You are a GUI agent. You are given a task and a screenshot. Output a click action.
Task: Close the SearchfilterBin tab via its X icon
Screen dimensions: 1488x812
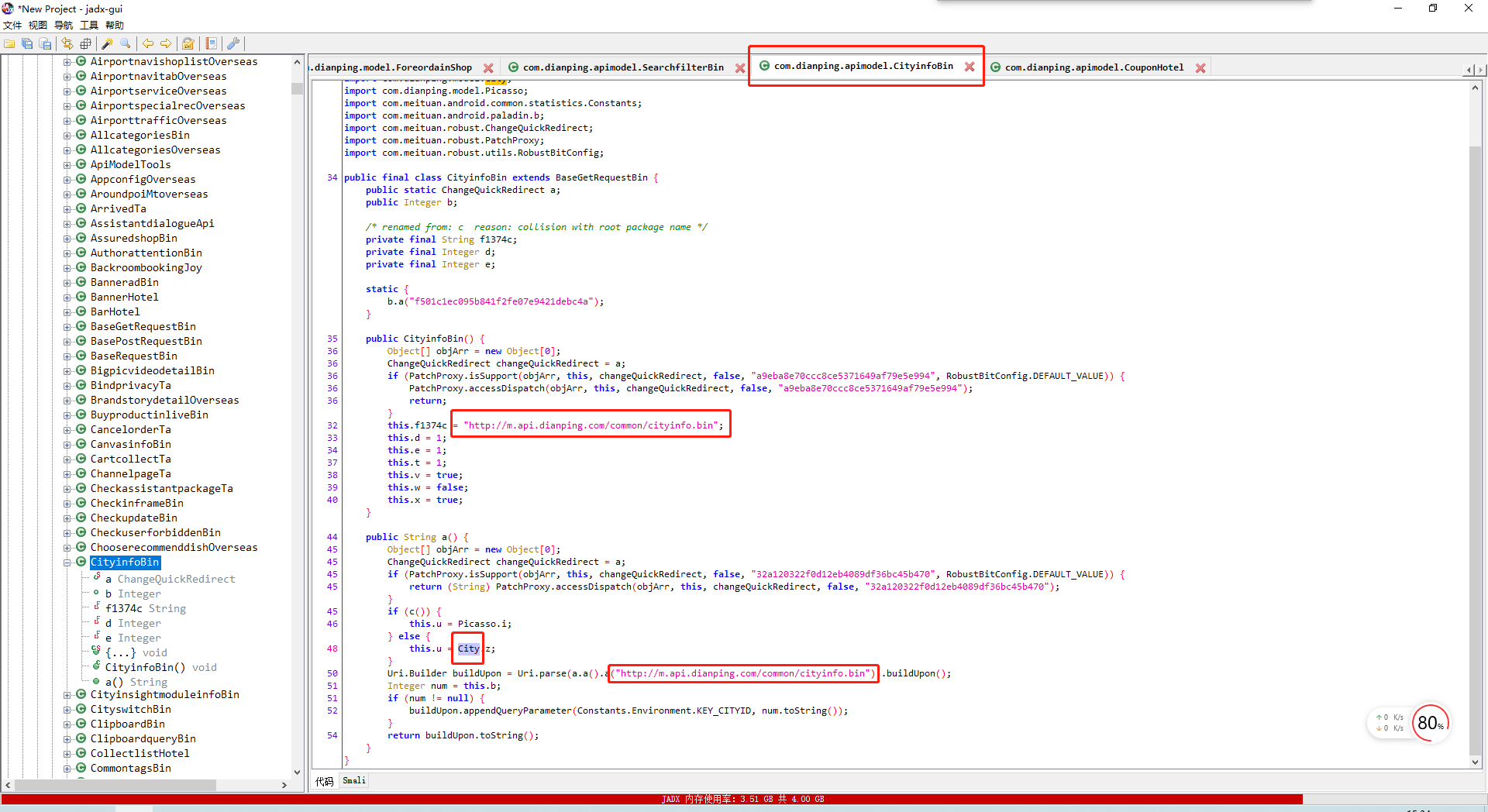click(x=740, y=68)
